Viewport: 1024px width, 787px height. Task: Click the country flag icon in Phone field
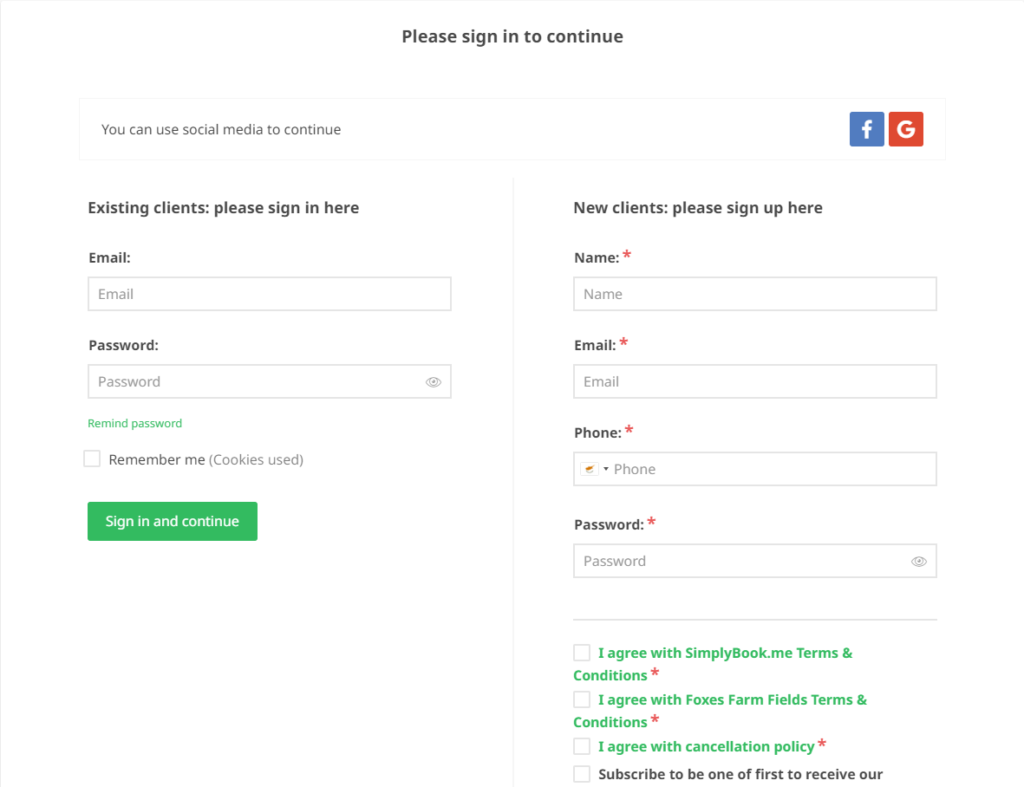[589, 469]
